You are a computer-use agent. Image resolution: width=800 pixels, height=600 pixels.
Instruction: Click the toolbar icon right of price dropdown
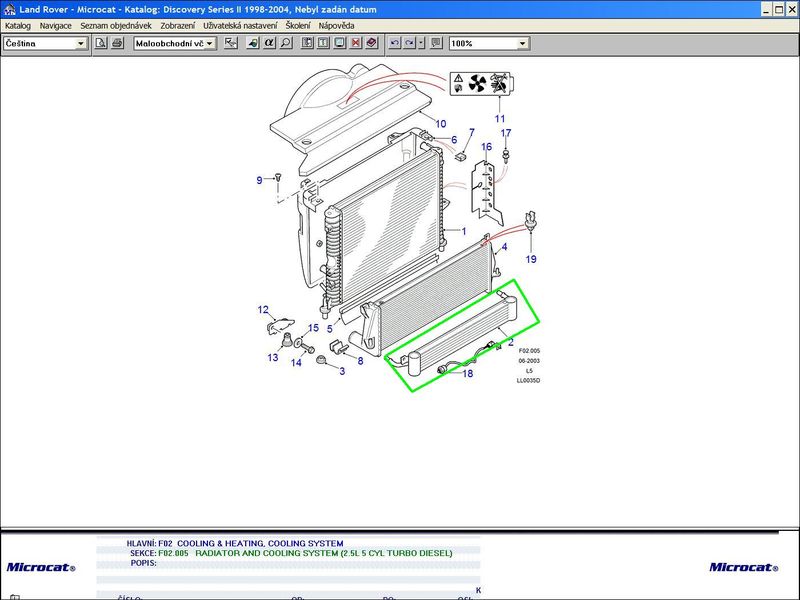[x=231, y=44]
